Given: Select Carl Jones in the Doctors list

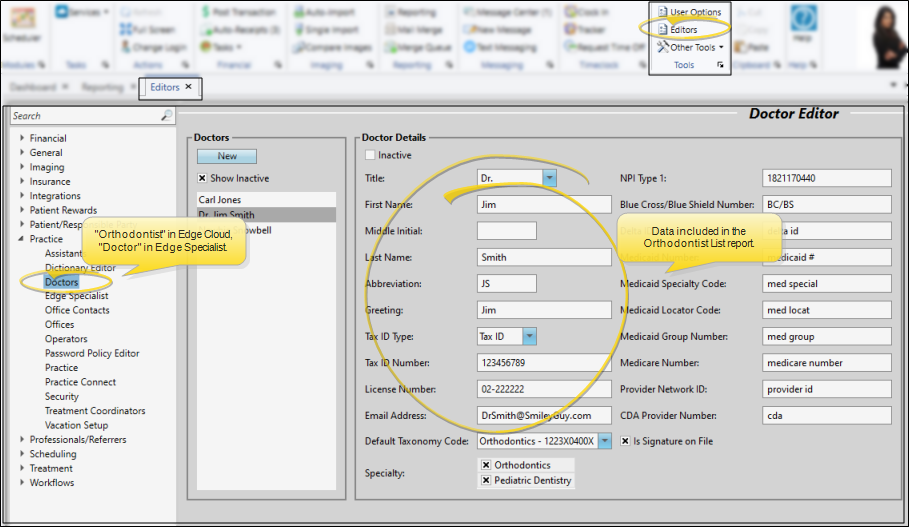Looking at the screenshot, I should 220,200.
